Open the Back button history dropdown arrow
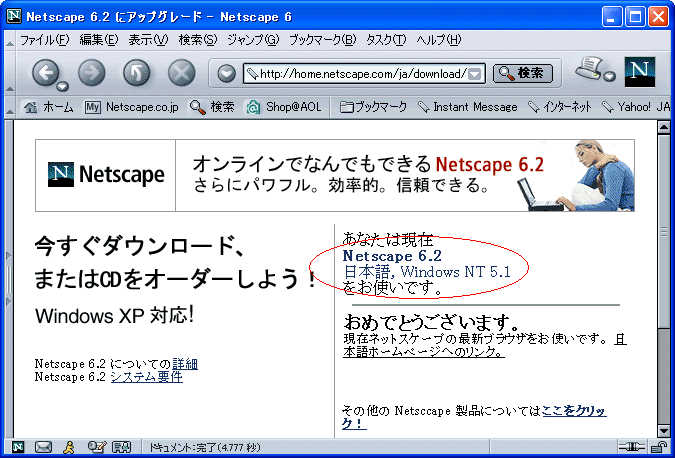Viewport: 675px width, 458px height. tap(63, 86)
